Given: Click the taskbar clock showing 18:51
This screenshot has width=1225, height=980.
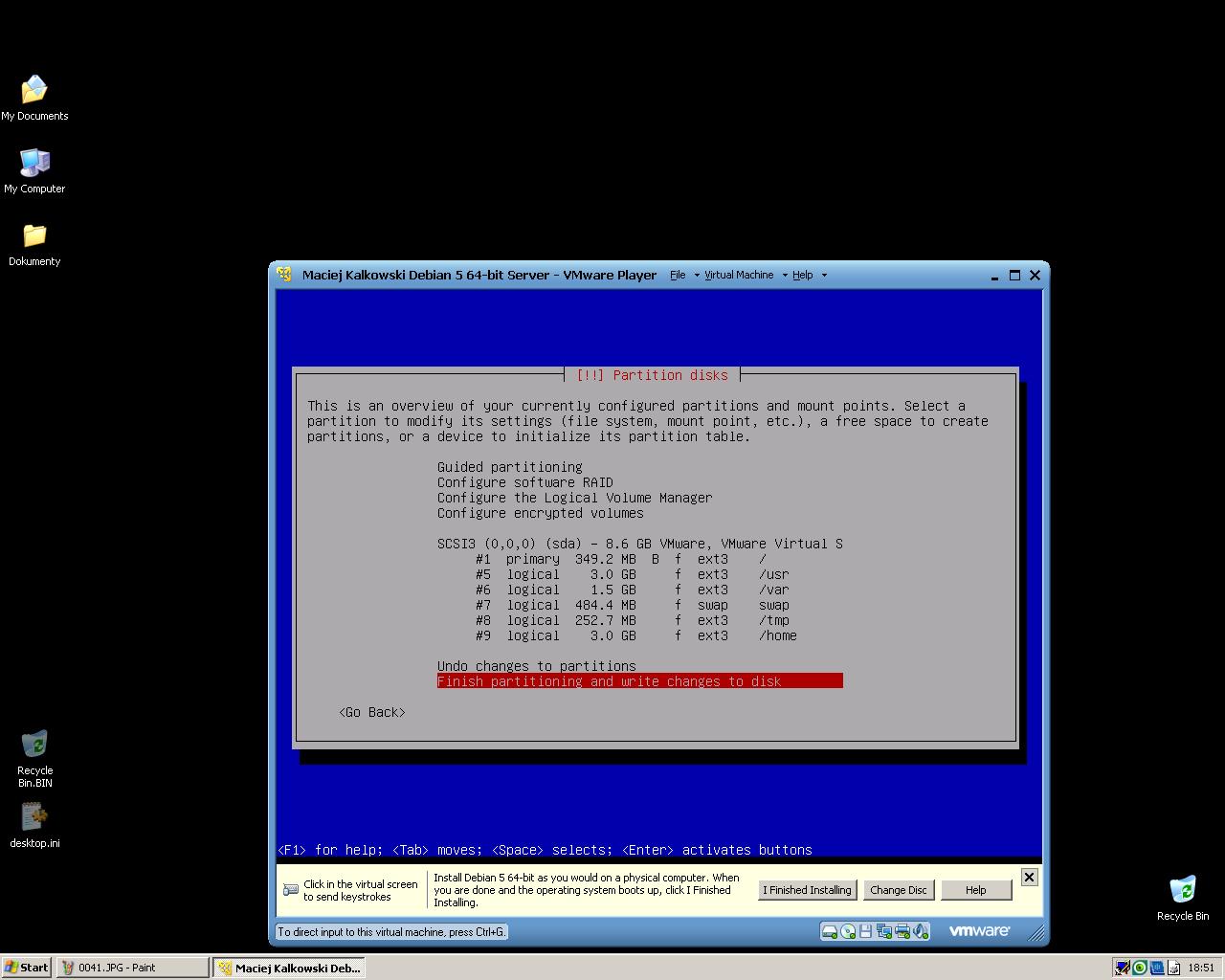Looking at the screenshot, I should (x=1201, y=968).
